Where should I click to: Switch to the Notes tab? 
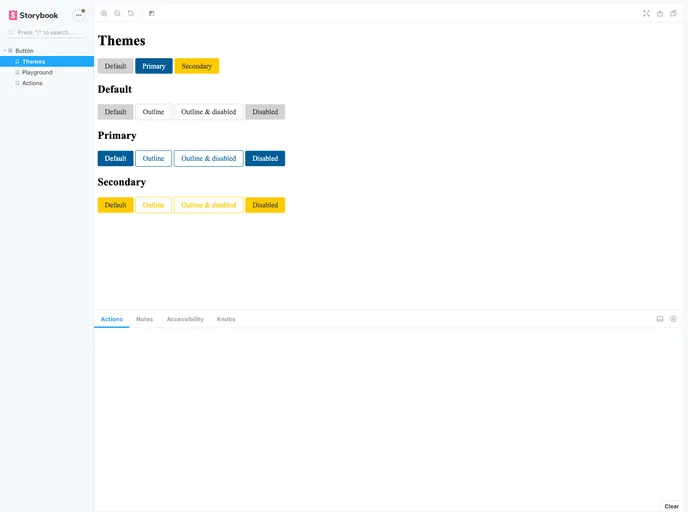[x=145, y=319]
